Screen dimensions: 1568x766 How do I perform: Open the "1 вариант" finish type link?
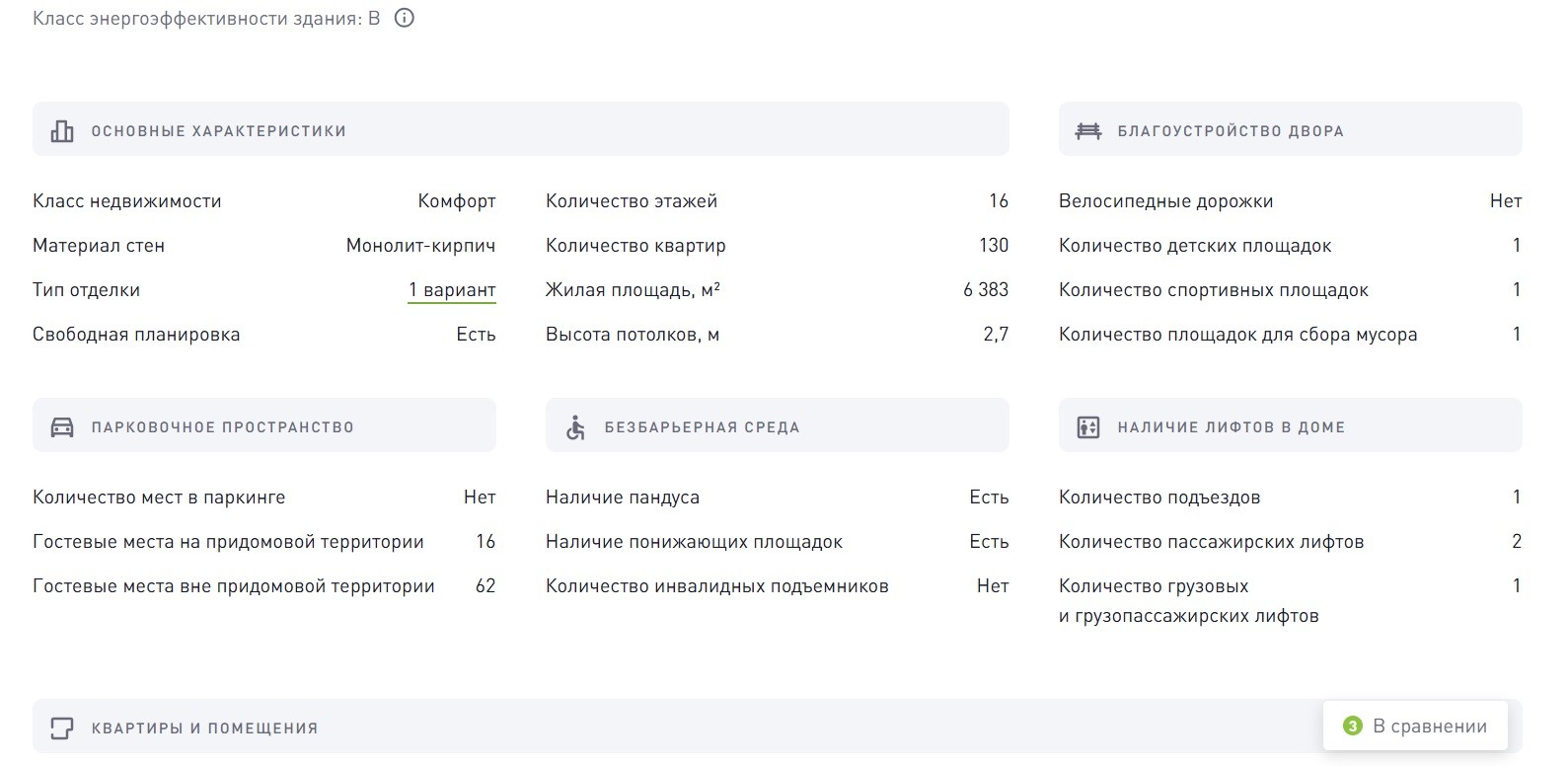click(x=452, y=290)
